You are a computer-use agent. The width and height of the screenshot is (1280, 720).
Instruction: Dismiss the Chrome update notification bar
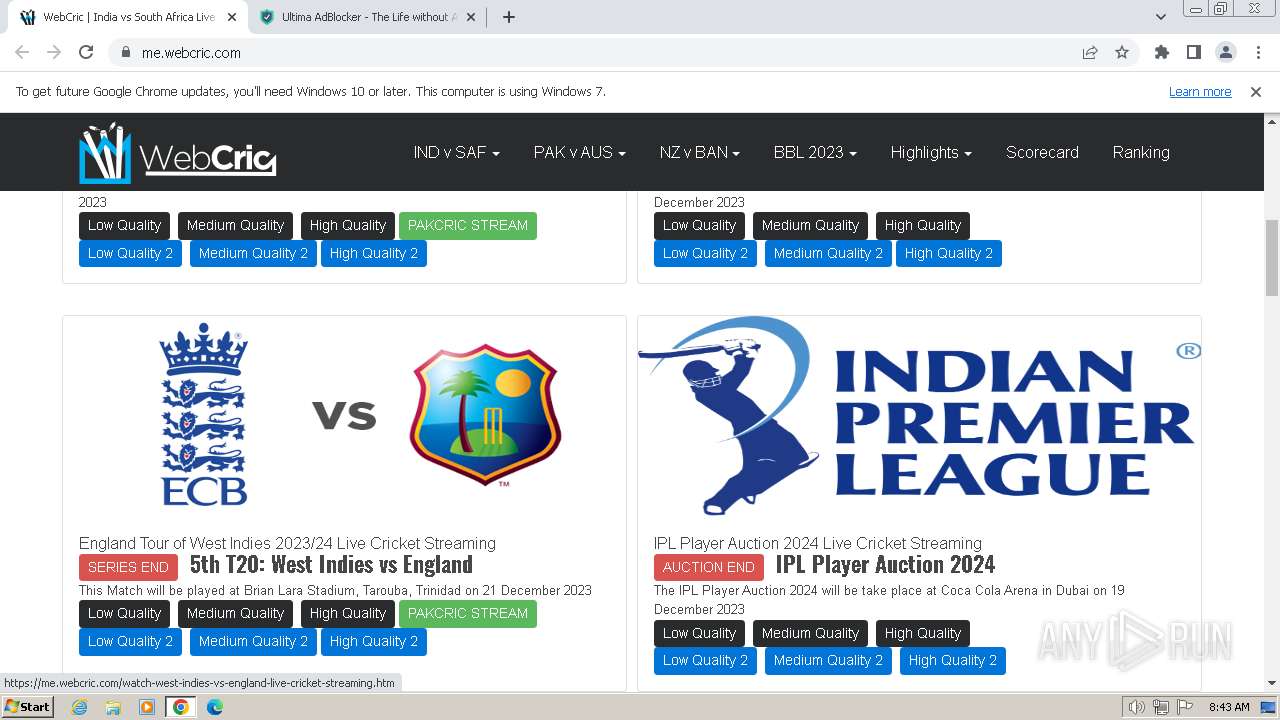(x=1256, y=92)
